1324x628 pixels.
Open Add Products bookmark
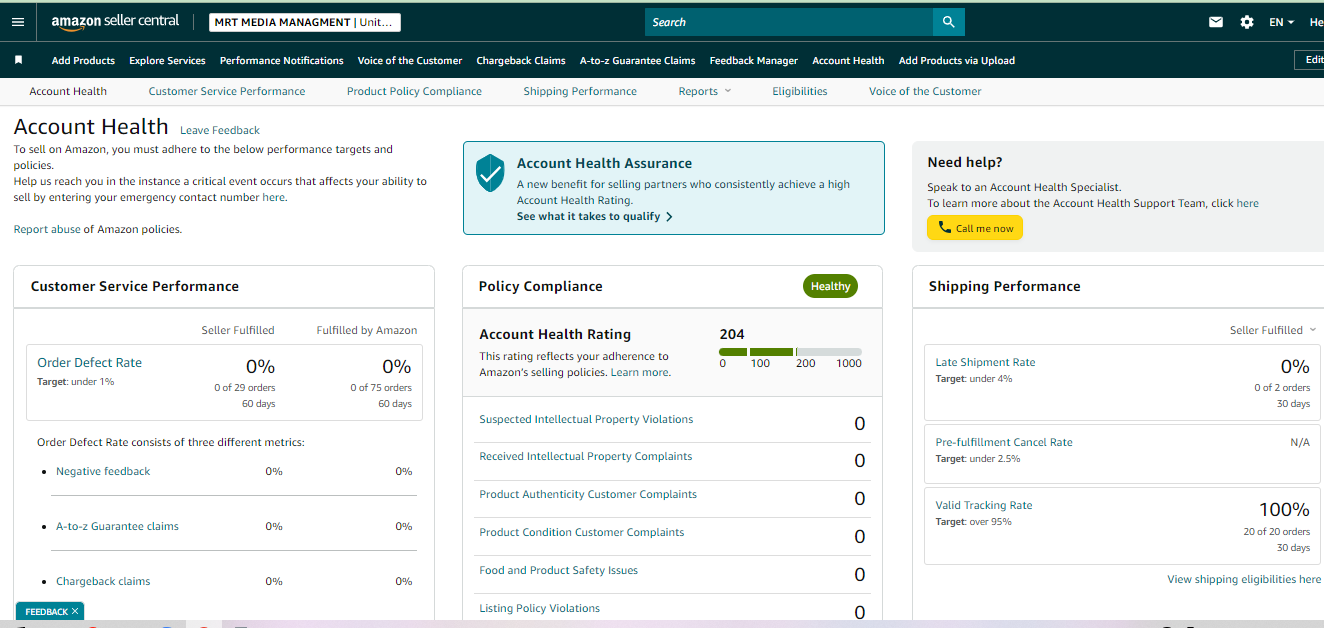(x=83, y=60)
